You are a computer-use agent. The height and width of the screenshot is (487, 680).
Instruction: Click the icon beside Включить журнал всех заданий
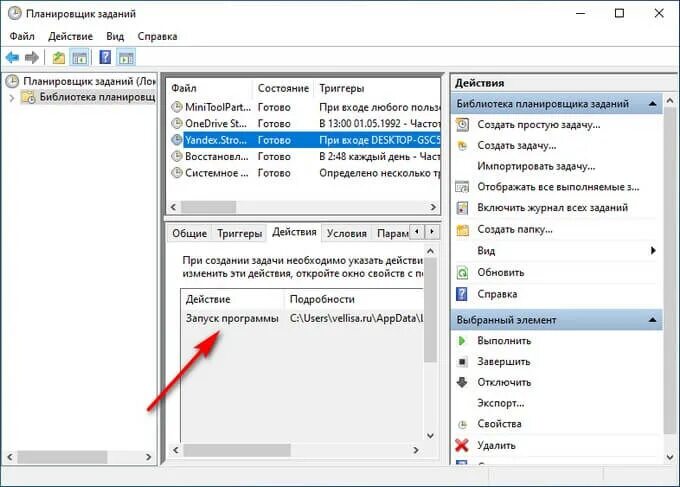[x=462, y=208]
